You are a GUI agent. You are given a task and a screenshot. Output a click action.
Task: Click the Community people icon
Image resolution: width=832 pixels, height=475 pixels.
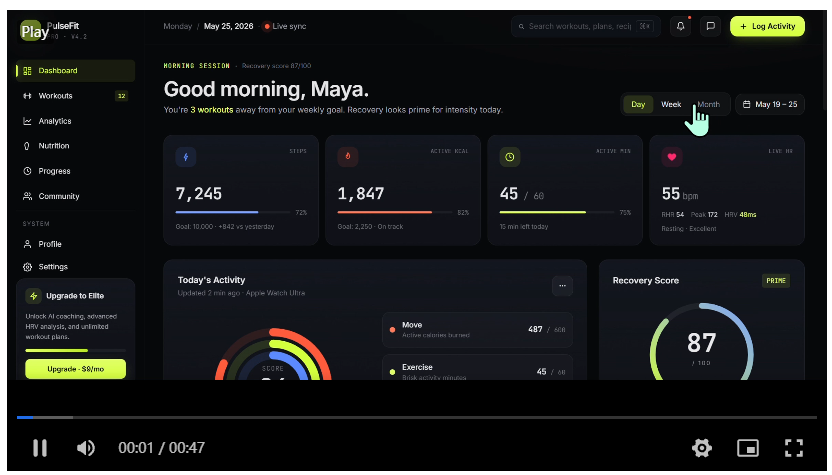pos(27,196)
